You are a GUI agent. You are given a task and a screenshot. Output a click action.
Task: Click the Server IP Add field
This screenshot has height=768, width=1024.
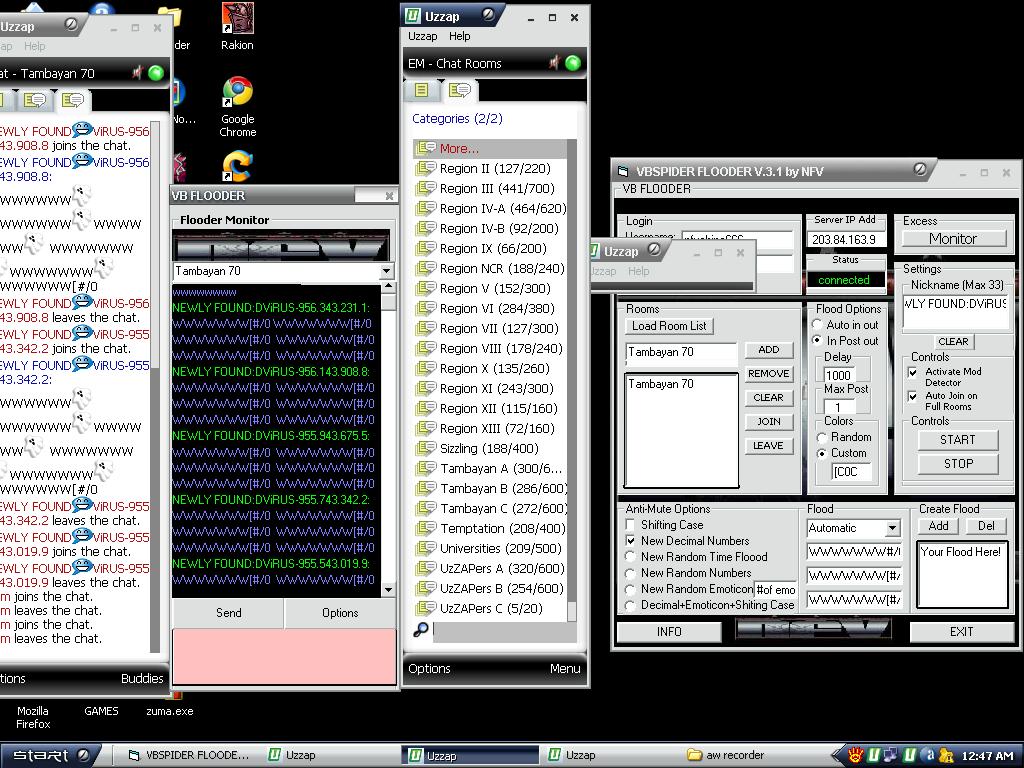pyautogui.click(x=846, y=240)
